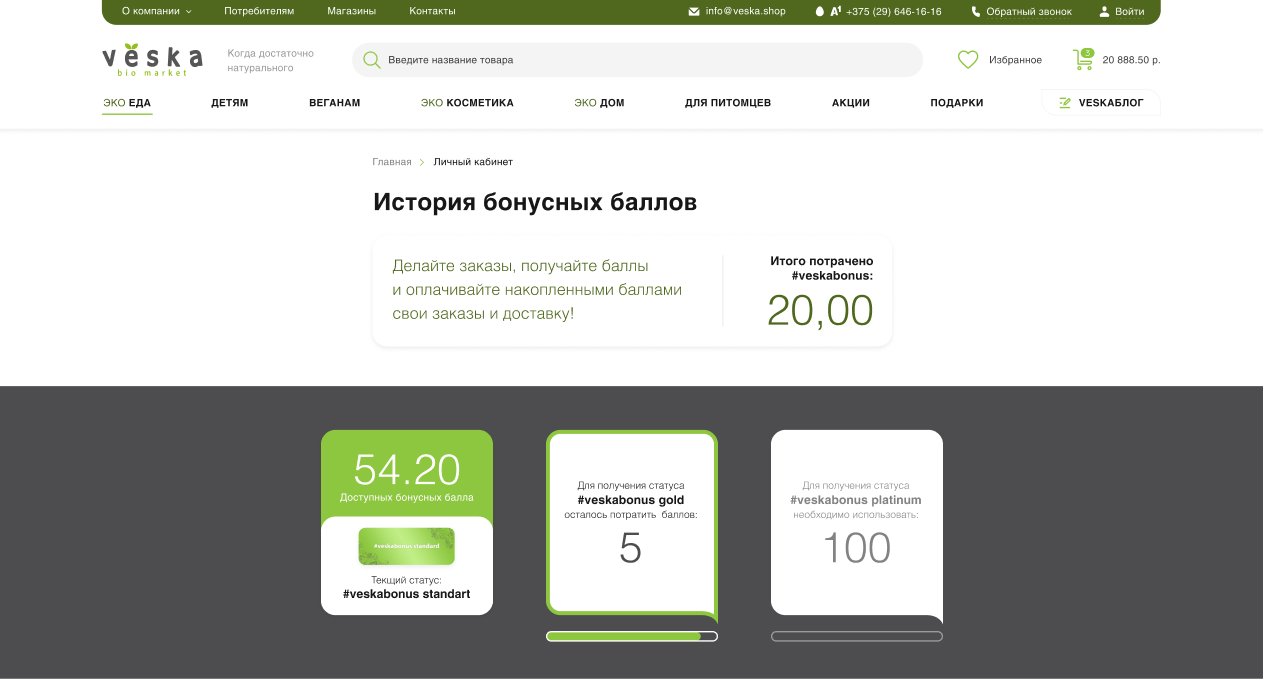Click the callback phone icon
Image resolution: width=1263 pixels, height=697 pixels.
976,12
